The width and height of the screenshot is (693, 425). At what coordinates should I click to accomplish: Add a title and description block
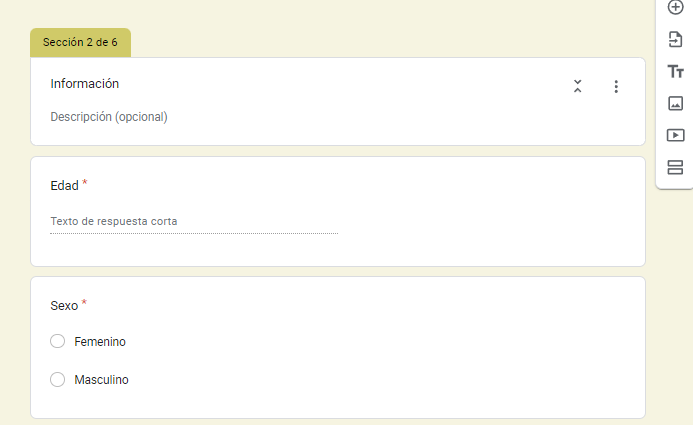pos(675,71)
